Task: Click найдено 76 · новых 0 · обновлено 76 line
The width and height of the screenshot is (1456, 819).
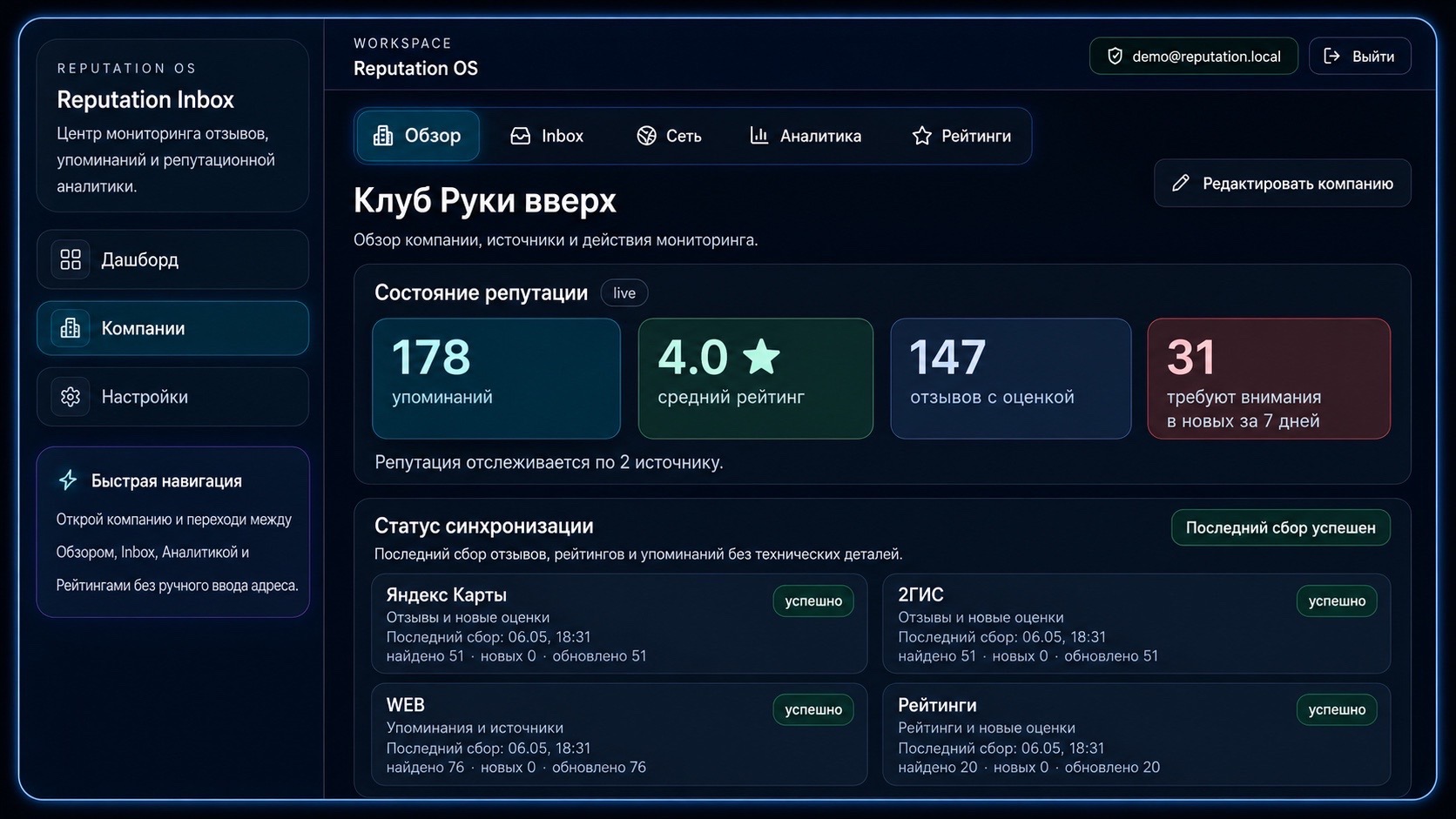Action: point(516,768)
